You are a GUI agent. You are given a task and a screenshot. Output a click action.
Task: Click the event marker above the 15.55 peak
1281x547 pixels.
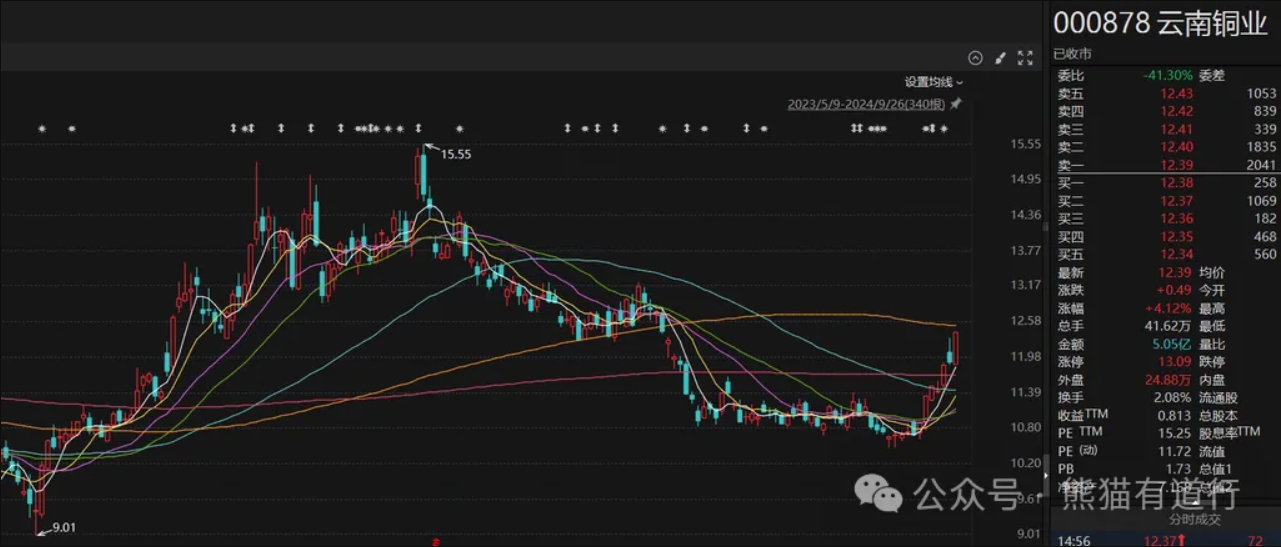point(418,128)
